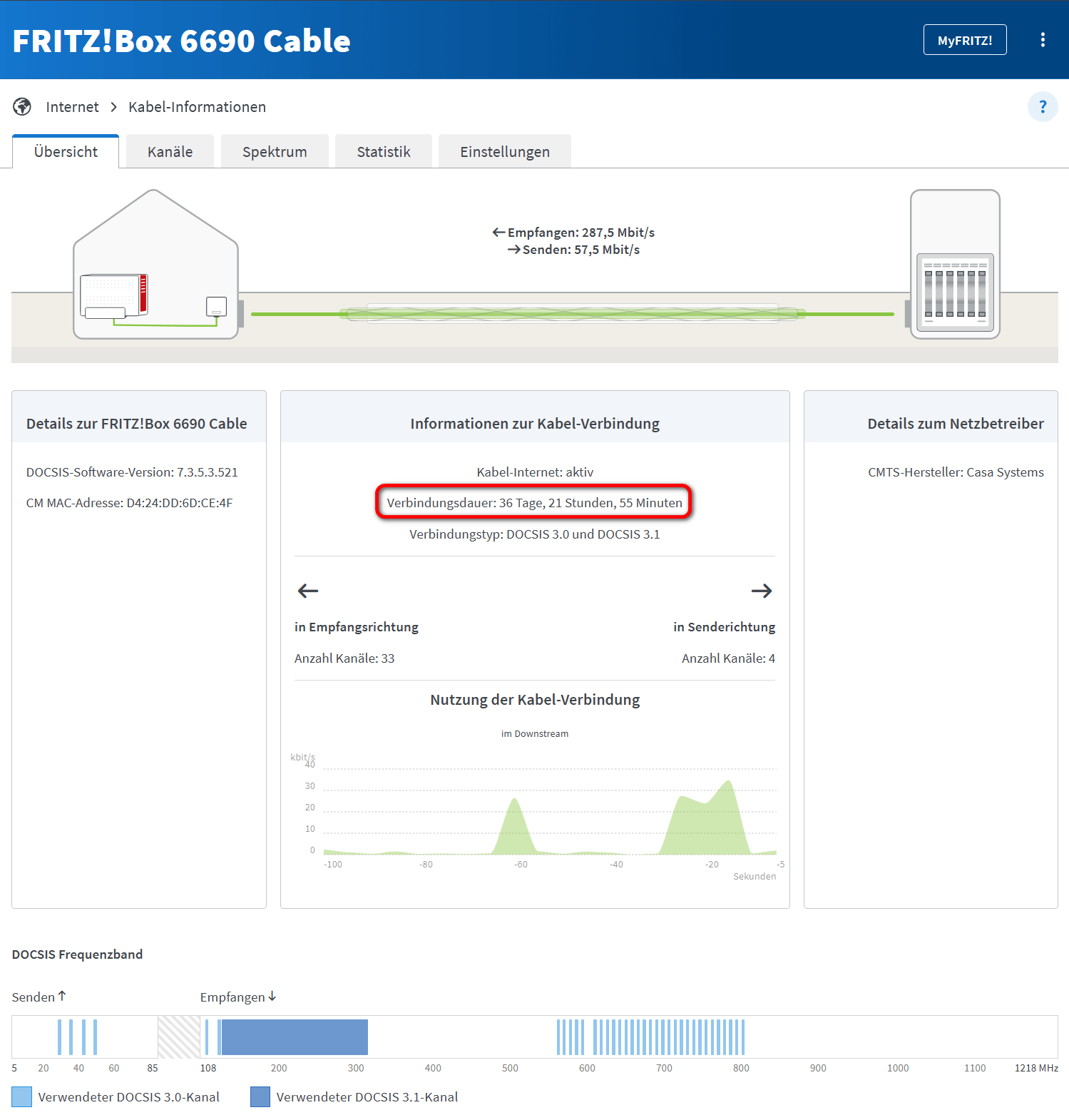Click the house with FRITZ!Box illustration

pos(155,264)
